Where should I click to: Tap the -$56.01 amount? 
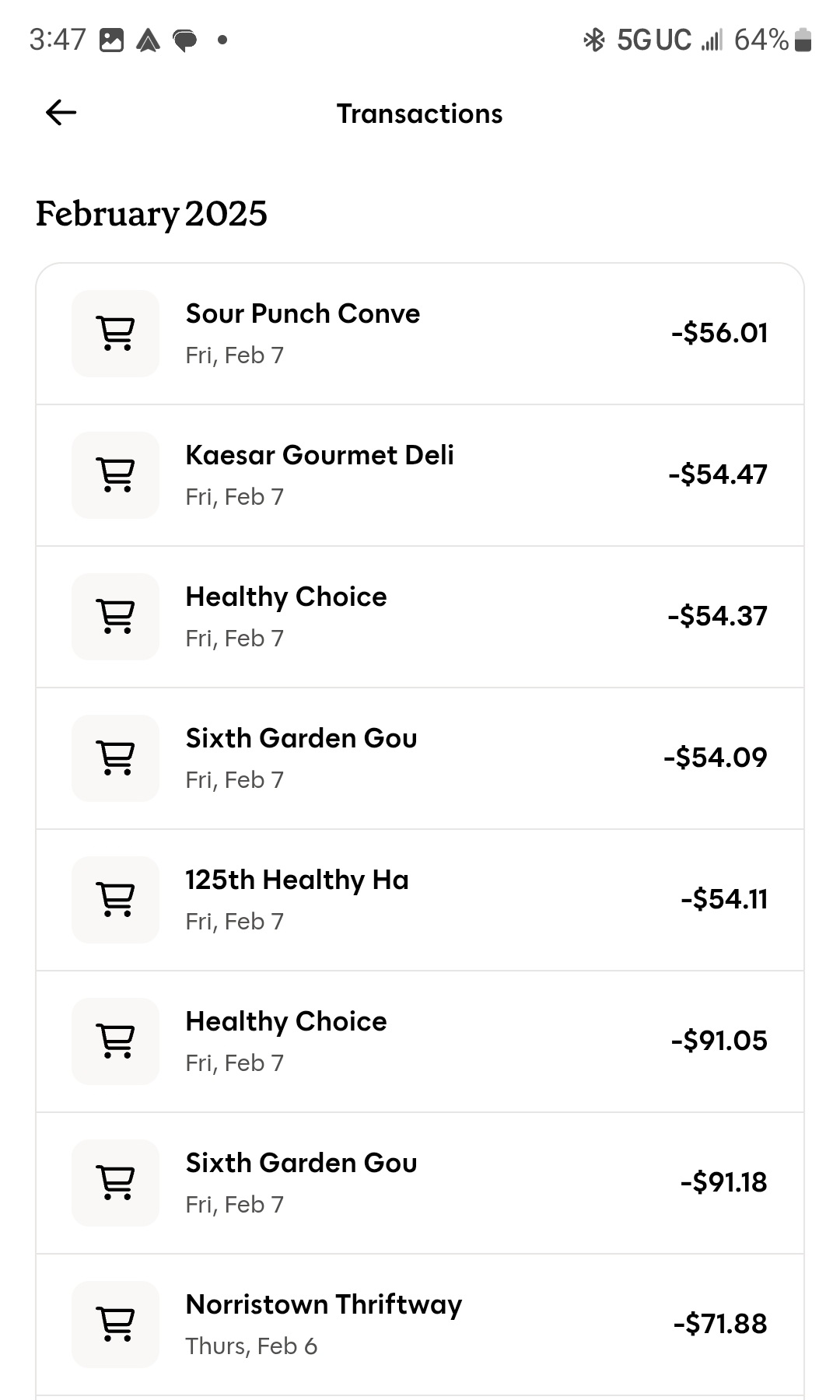coord(719,333)
